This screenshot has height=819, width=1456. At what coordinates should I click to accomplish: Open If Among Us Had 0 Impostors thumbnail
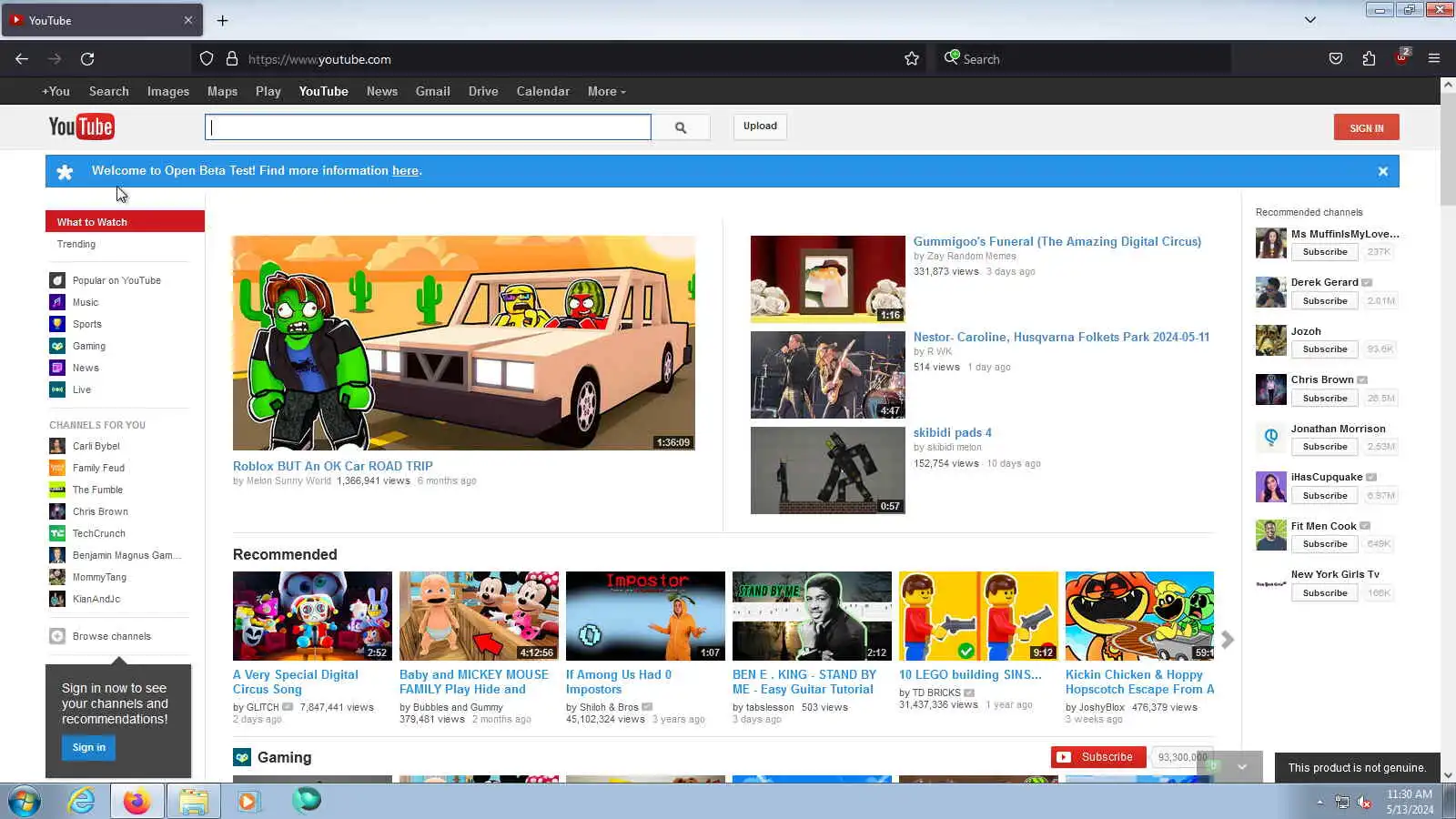(x=645, y=616)
